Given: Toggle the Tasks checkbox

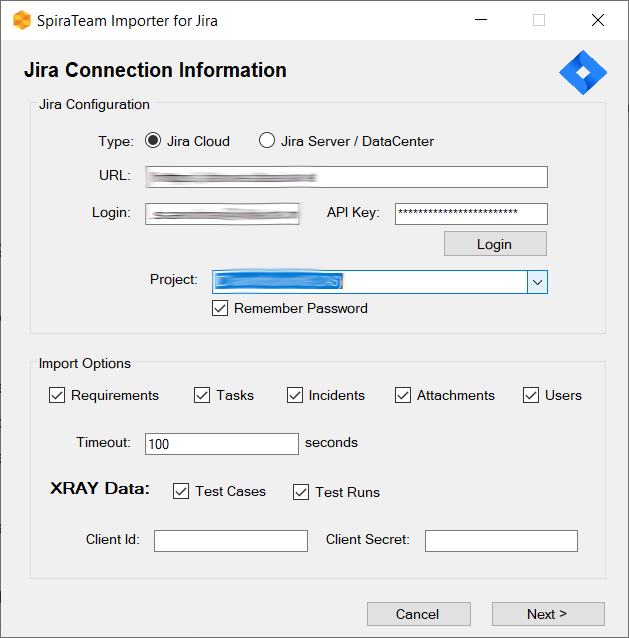Looking at the screenshot, I should [x=202, y=395].
